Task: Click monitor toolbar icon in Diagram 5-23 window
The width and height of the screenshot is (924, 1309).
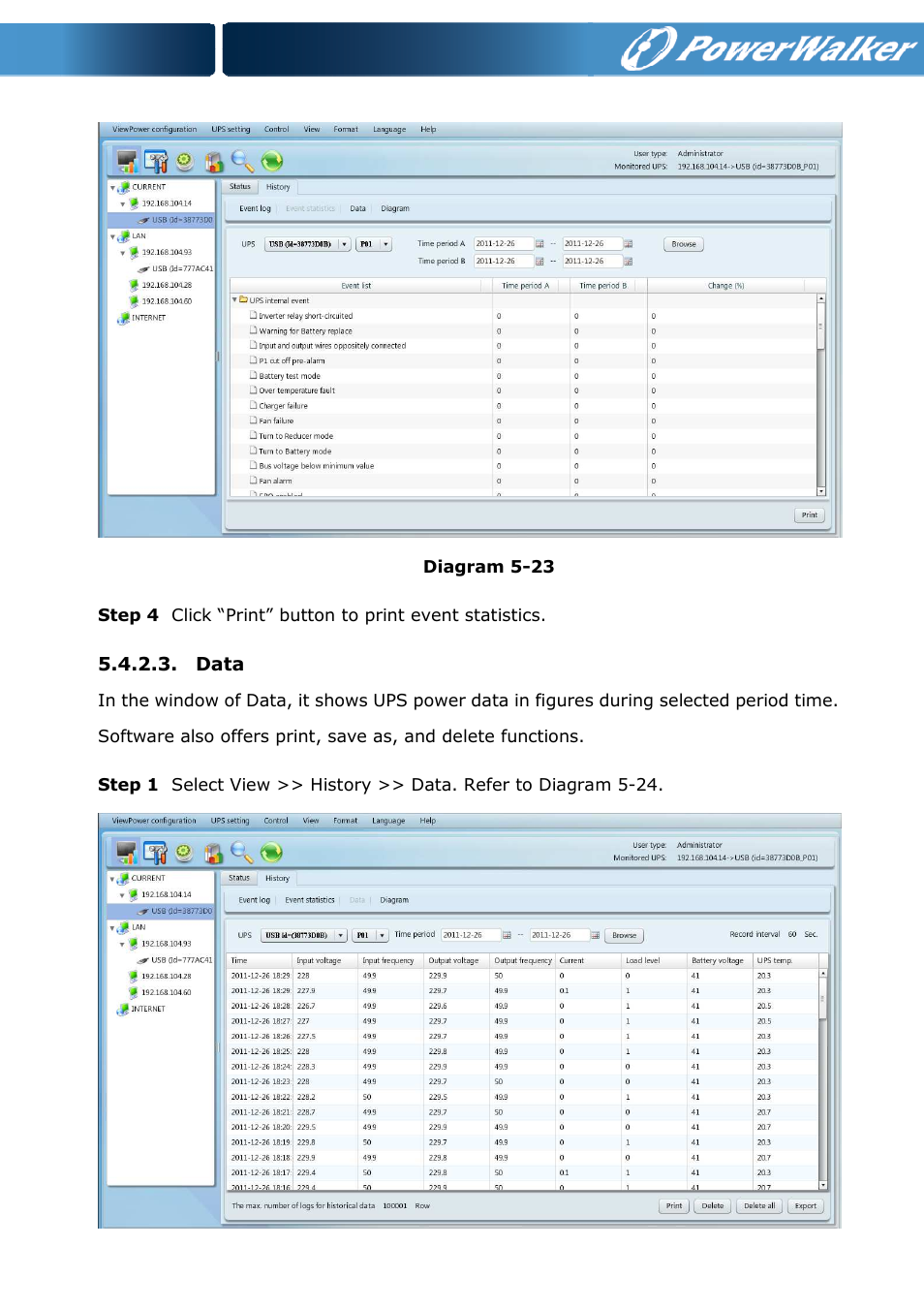Action: (127, 161)
